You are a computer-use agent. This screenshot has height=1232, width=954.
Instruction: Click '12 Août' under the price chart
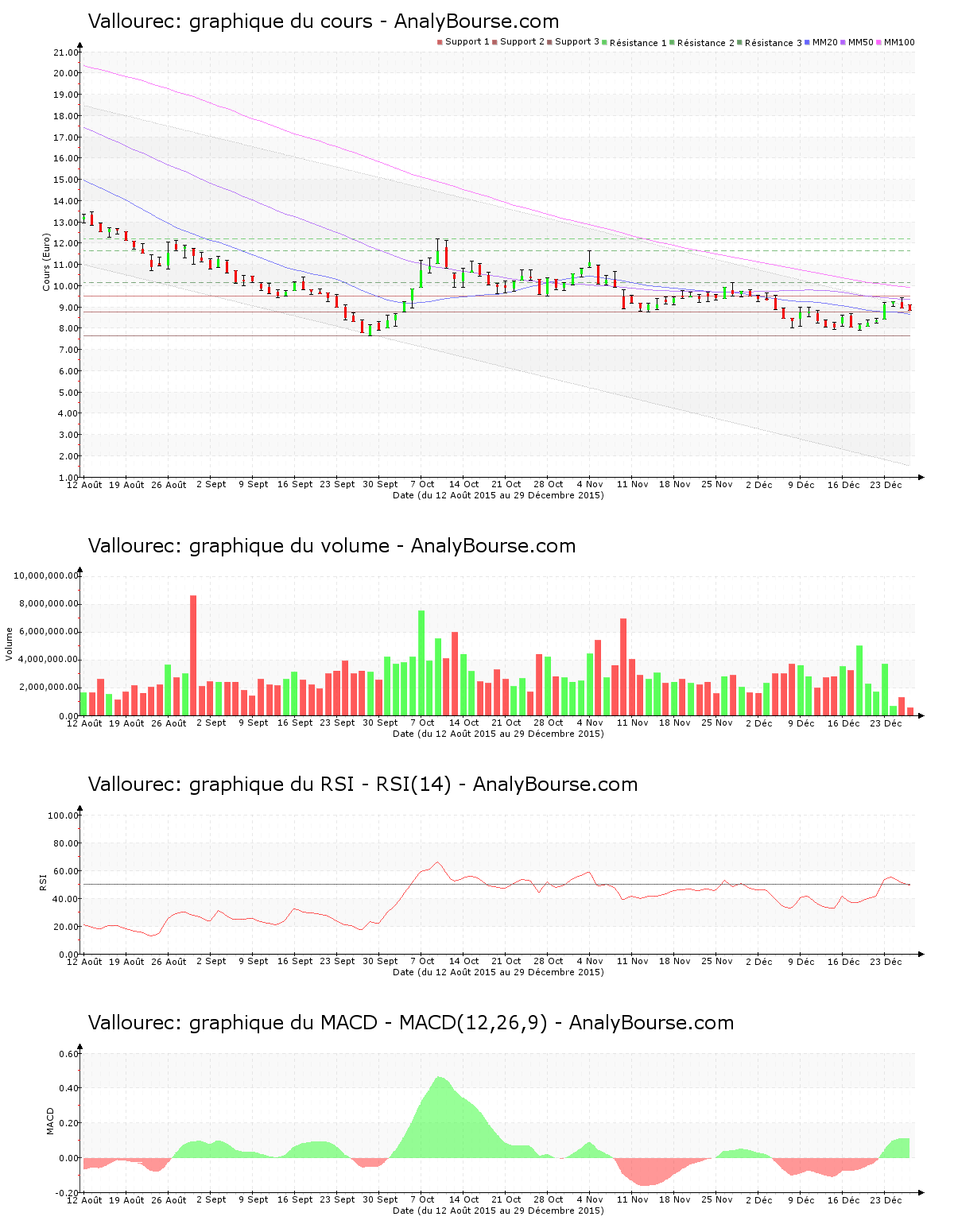tap(84, 484)
